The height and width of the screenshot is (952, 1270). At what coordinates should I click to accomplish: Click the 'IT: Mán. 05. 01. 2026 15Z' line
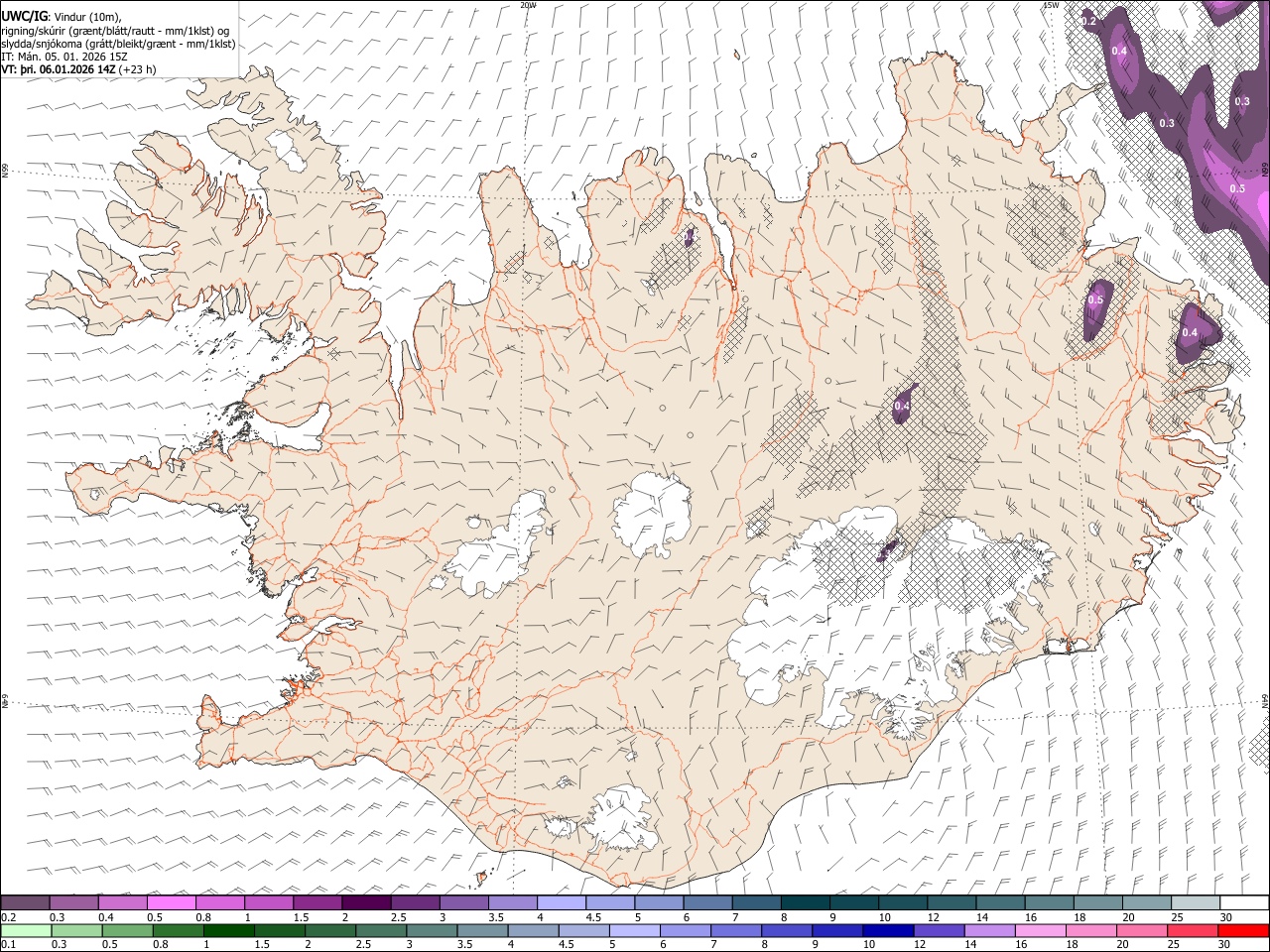64,57
